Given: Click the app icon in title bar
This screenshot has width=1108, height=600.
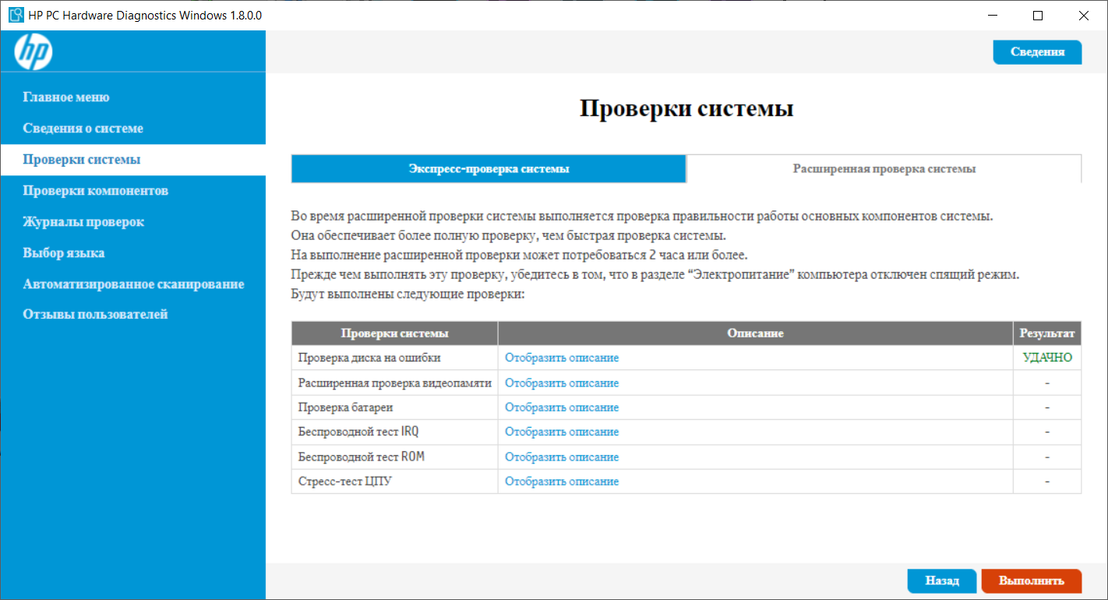Looking at the screenshot, I should tap(15, 15).
